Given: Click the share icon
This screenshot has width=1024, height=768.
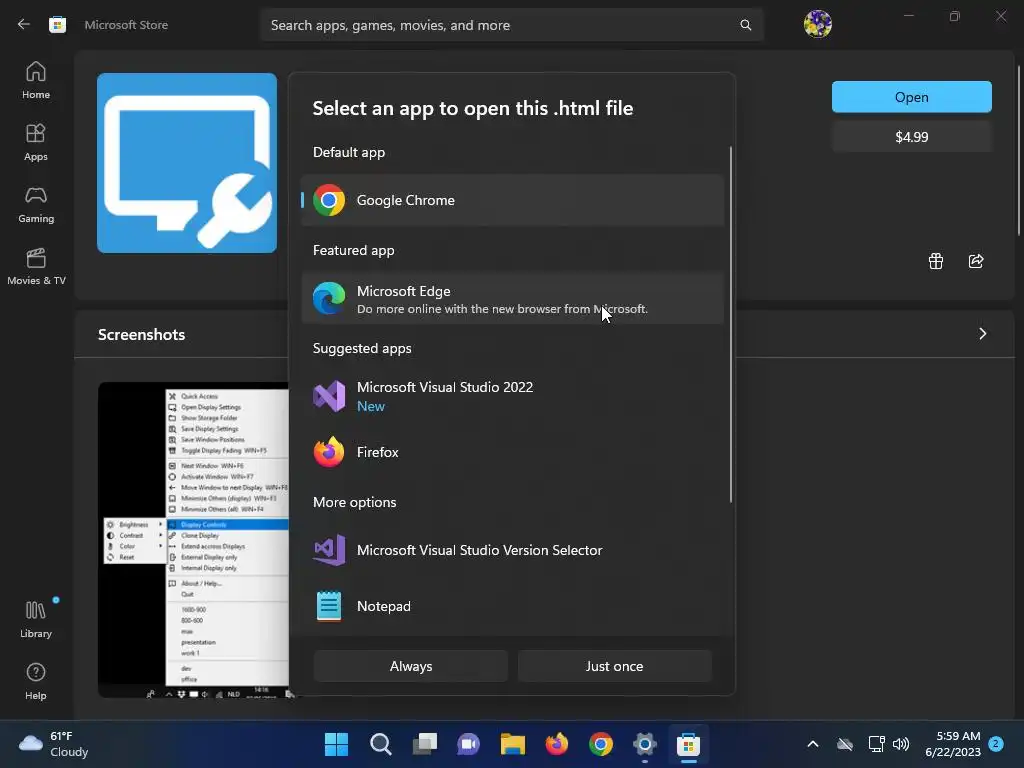Looking at the screenshot, I should (976, 261).
